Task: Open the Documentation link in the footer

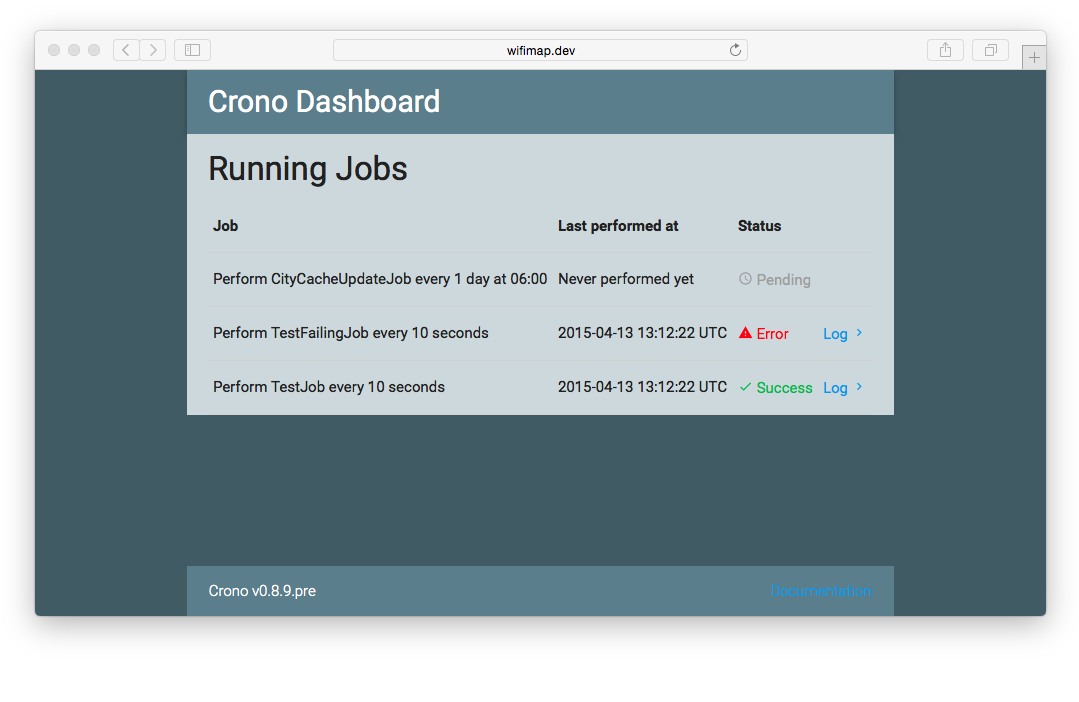Action: click(x=820, y=591)
